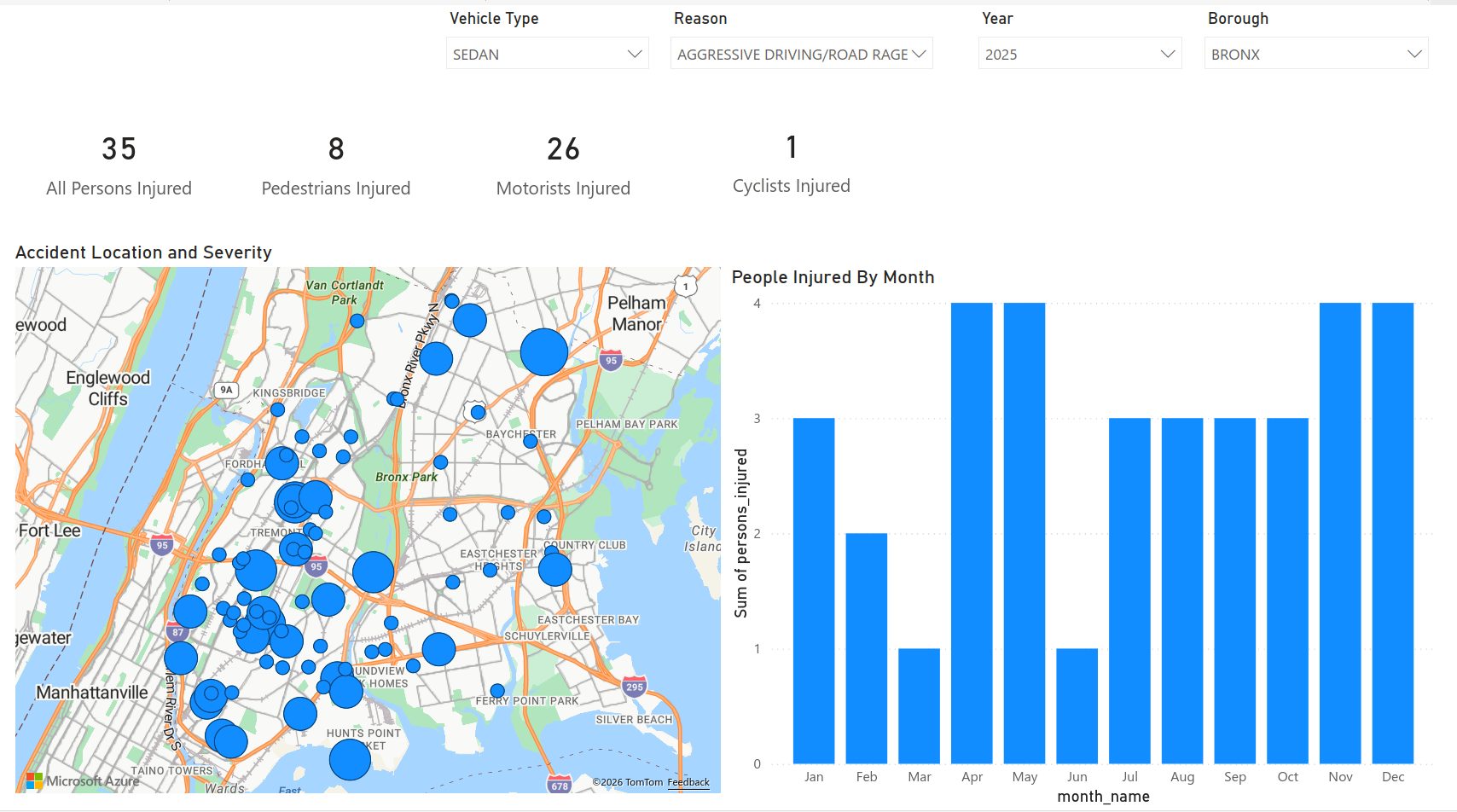Click the Sum of persons_injured axis title
The width and height of the screenshot is (1457, 812).
point(740,533)
